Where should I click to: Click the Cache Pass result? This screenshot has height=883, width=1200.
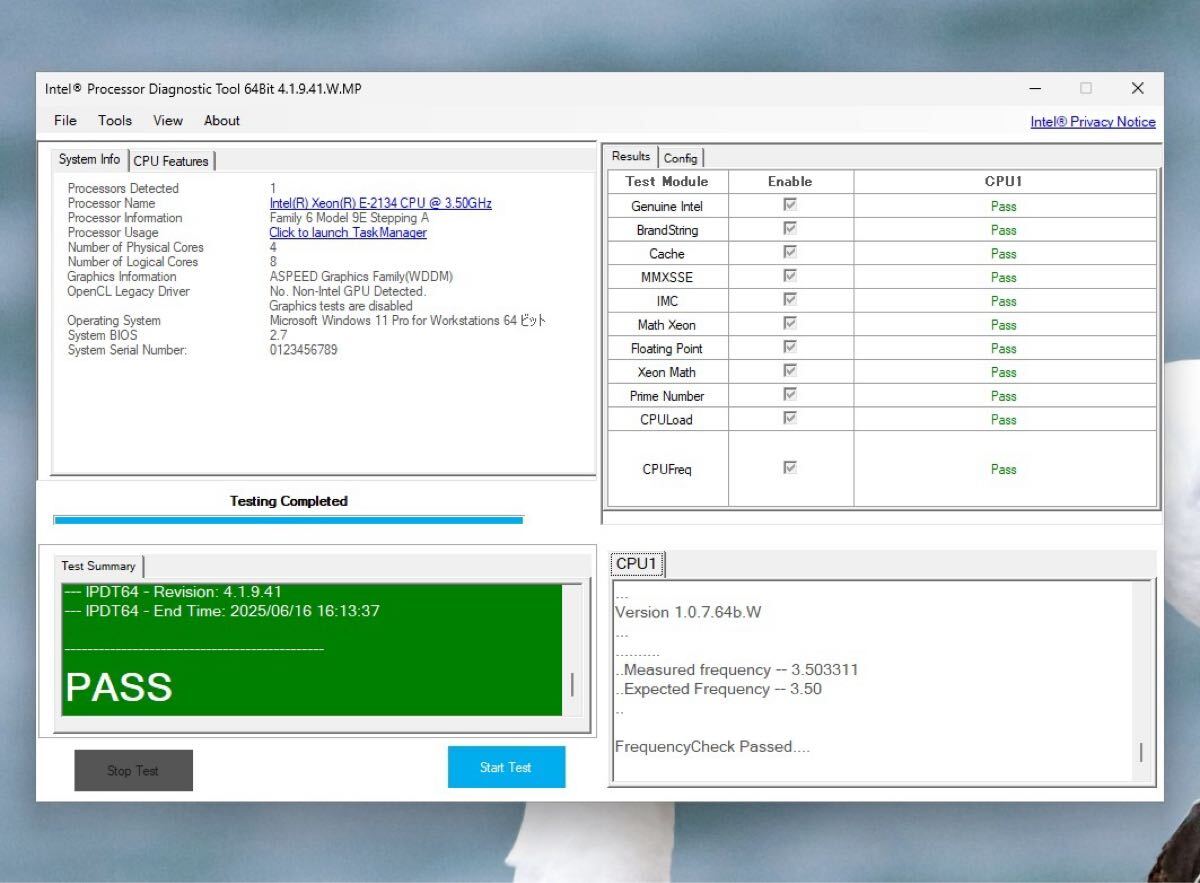pyautogui.click(x=1003, y=254)
